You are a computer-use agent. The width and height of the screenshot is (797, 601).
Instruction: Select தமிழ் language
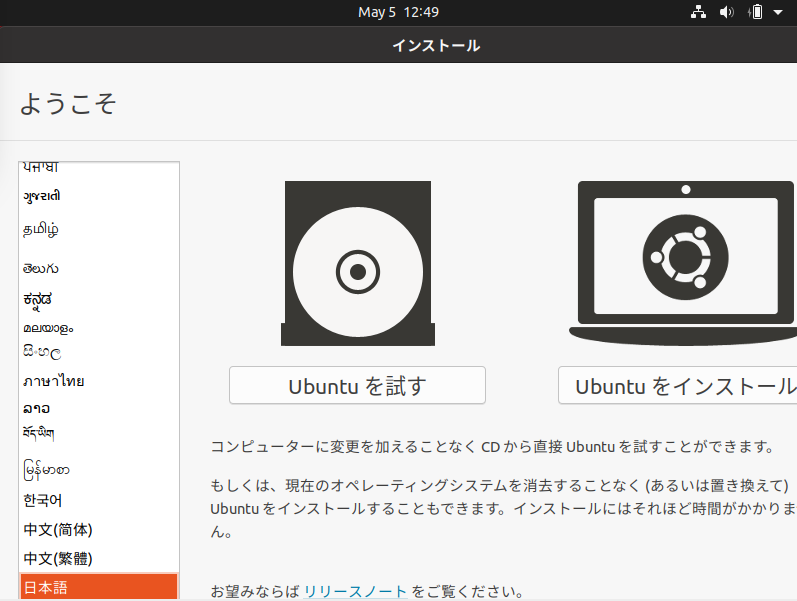(x=99, y=230)
